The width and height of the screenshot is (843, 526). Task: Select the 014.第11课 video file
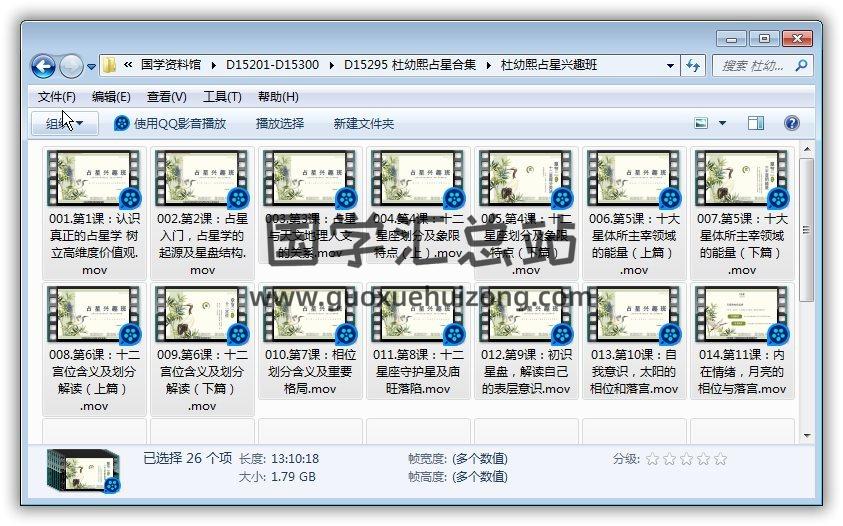tap(742, 315)
